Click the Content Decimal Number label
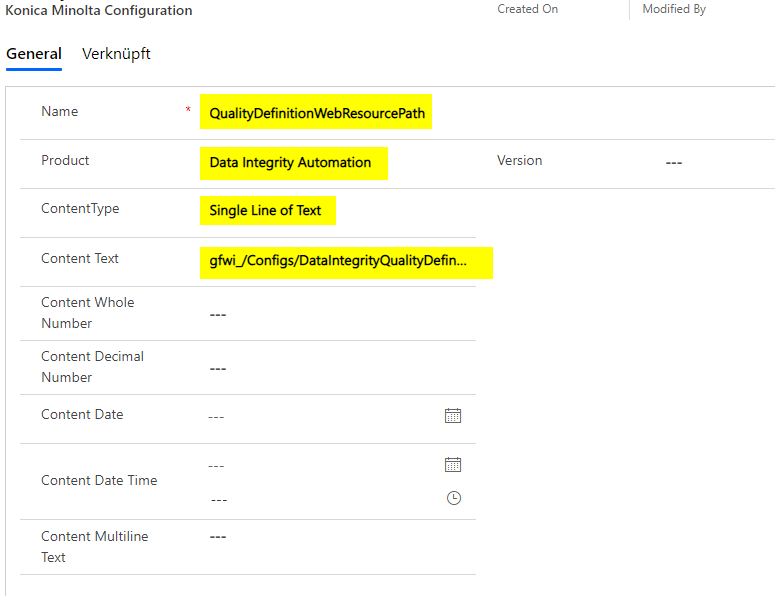Viewport: 775px width, 596px height. click(92, 367)
